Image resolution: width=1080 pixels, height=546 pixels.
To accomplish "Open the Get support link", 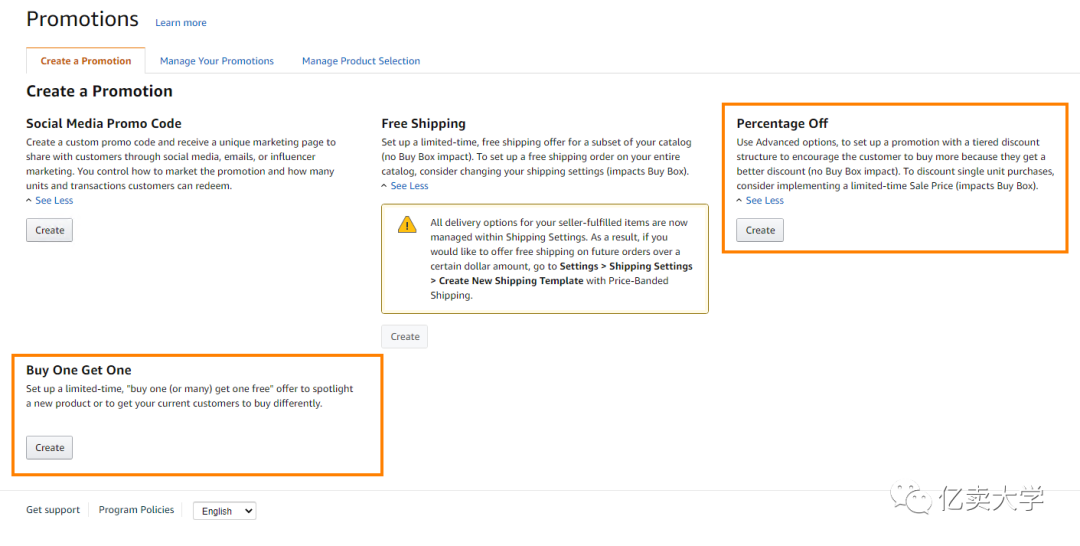I will [x=53, y=510].
